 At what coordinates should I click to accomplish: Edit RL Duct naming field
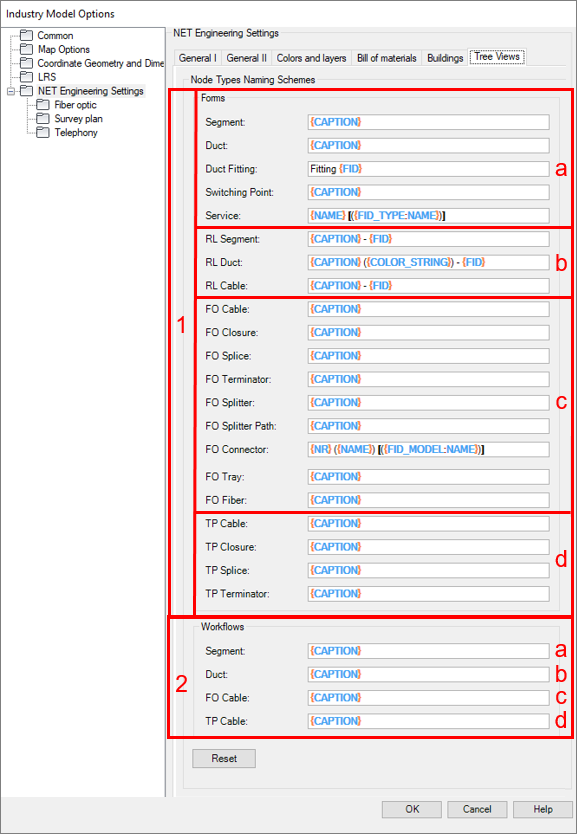tap(428, 263)
